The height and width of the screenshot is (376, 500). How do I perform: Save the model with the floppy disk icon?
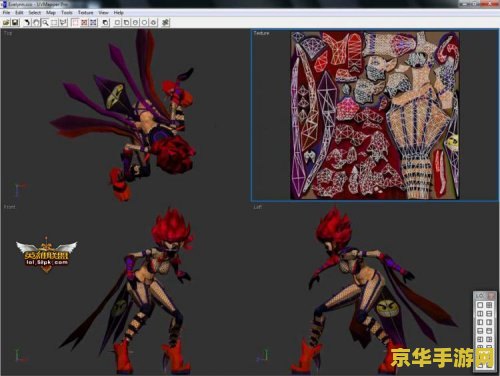[15, 23]
